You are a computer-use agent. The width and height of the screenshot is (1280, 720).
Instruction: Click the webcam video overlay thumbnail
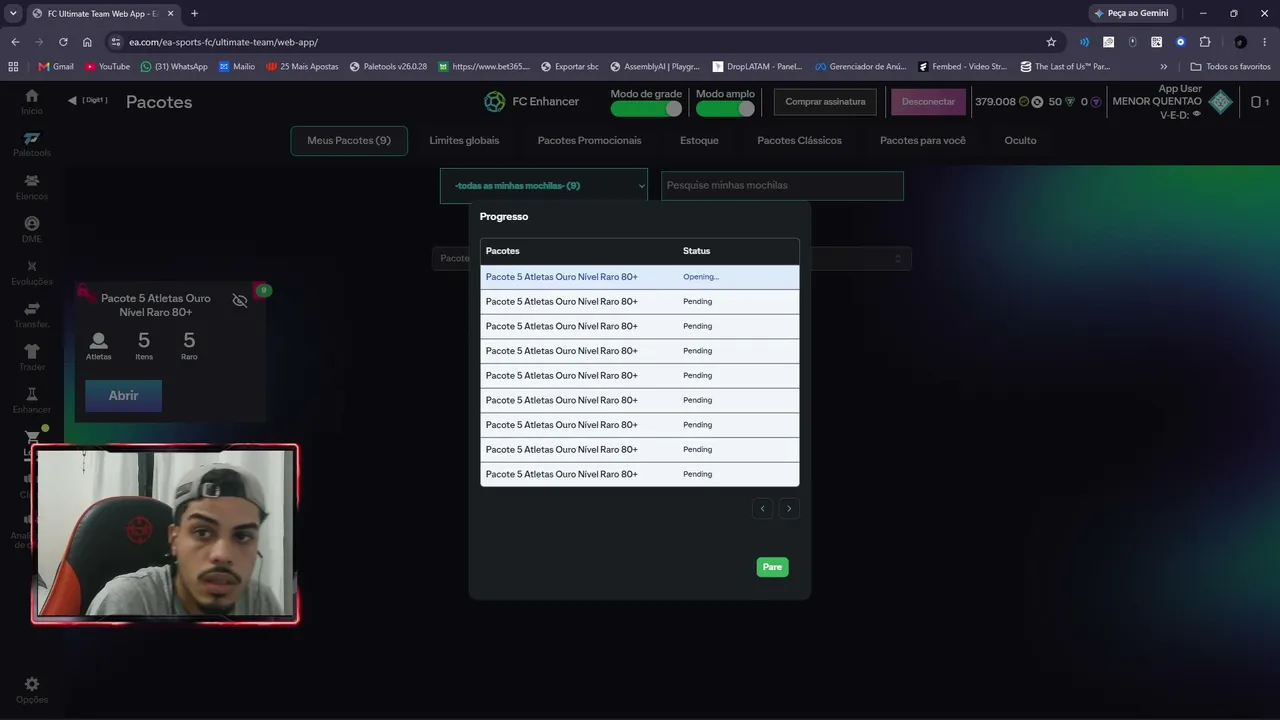[x=165, y=534]
